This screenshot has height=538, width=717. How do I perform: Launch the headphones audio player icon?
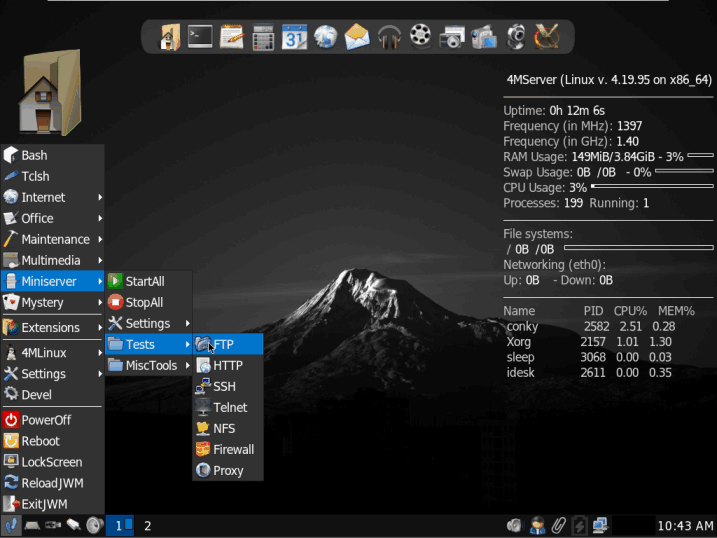point(389,37)
